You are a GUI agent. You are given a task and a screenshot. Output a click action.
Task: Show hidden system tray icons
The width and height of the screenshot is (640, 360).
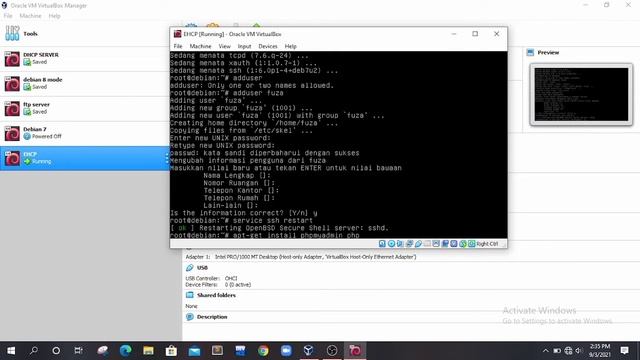click(546, 351)
